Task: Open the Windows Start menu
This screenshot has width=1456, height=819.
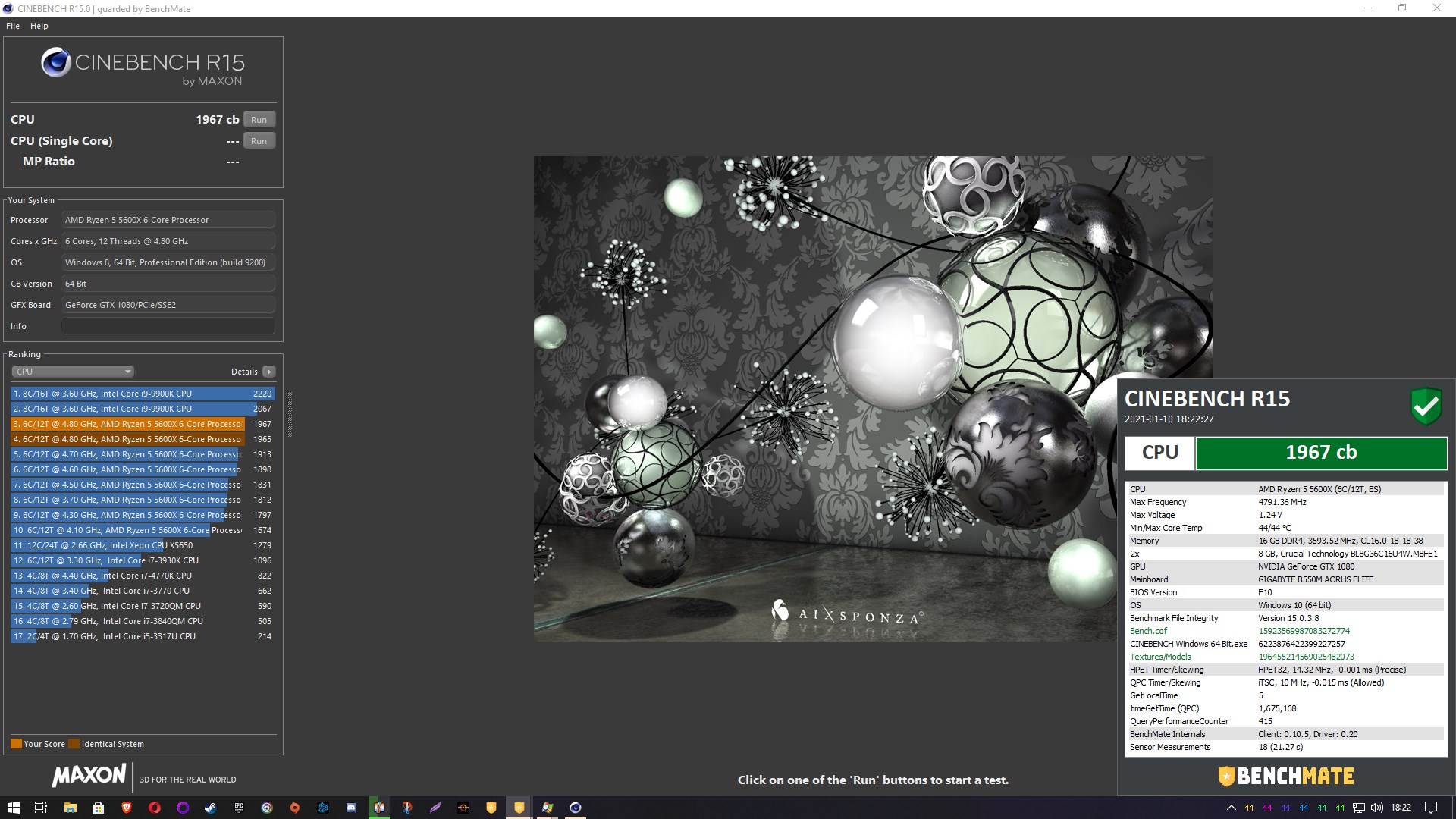Action: point(13,808)
